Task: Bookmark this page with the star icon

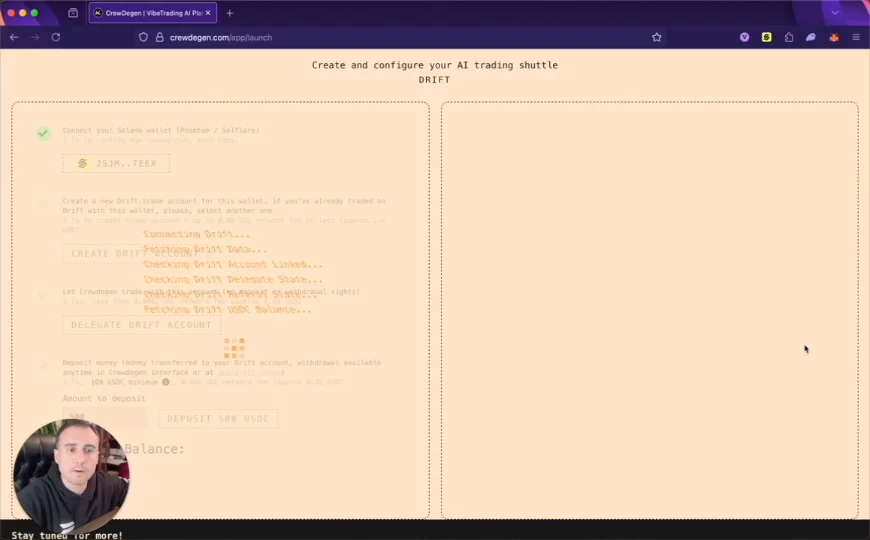Action: (657, 37)
